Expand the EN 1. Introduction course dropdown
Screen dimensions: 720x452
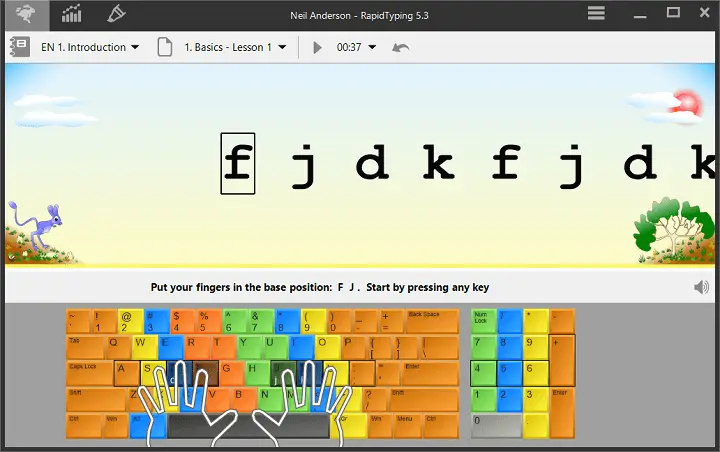[x=90, y=47]
